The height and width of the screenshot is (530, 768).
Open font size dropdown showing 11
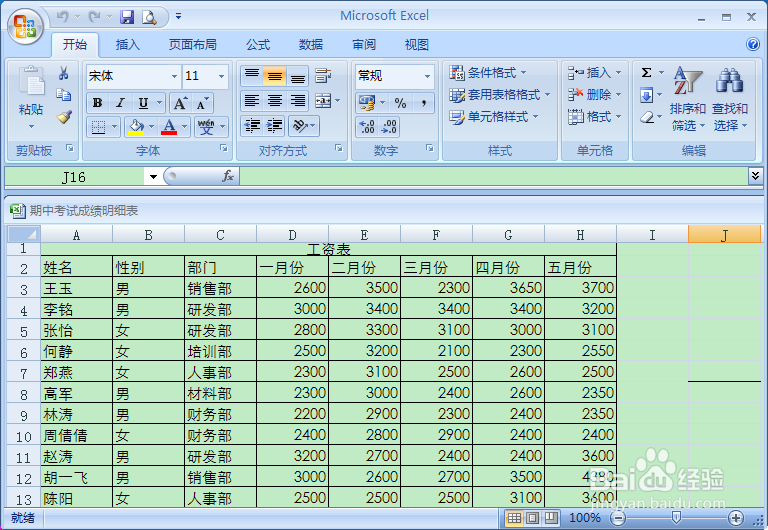pos(221,76)
